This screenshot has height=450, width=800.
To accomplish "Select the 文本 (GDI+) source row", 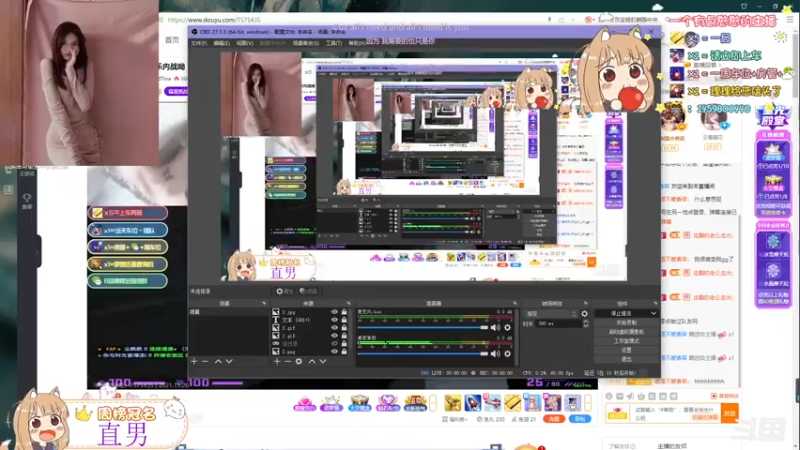I will [x=310, y=320].
